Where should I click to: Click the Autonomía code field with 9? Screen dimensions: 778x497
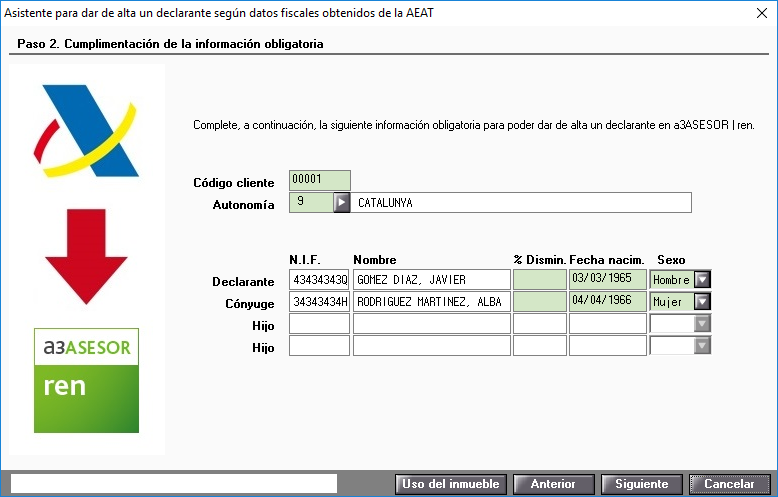[311, 202]
